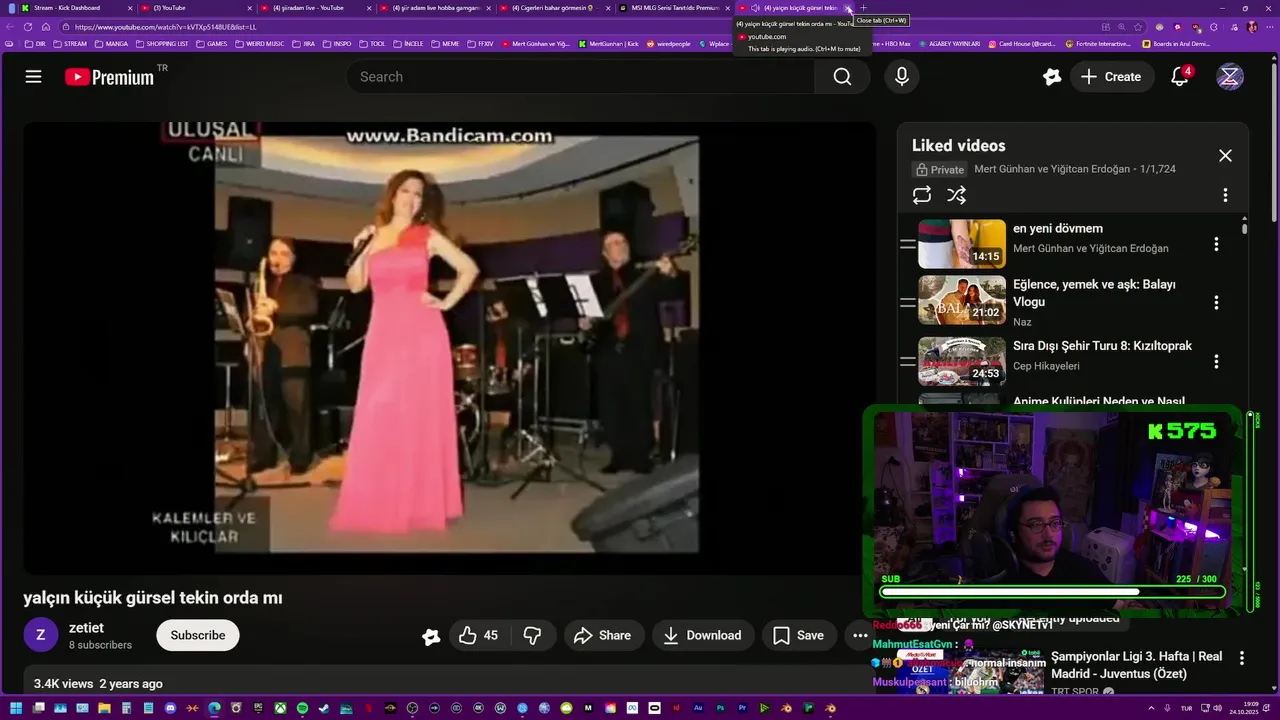Open the zetiet channel name link
The height and width of the screenshot is (720, 1280).
click(x=86, y=628)
